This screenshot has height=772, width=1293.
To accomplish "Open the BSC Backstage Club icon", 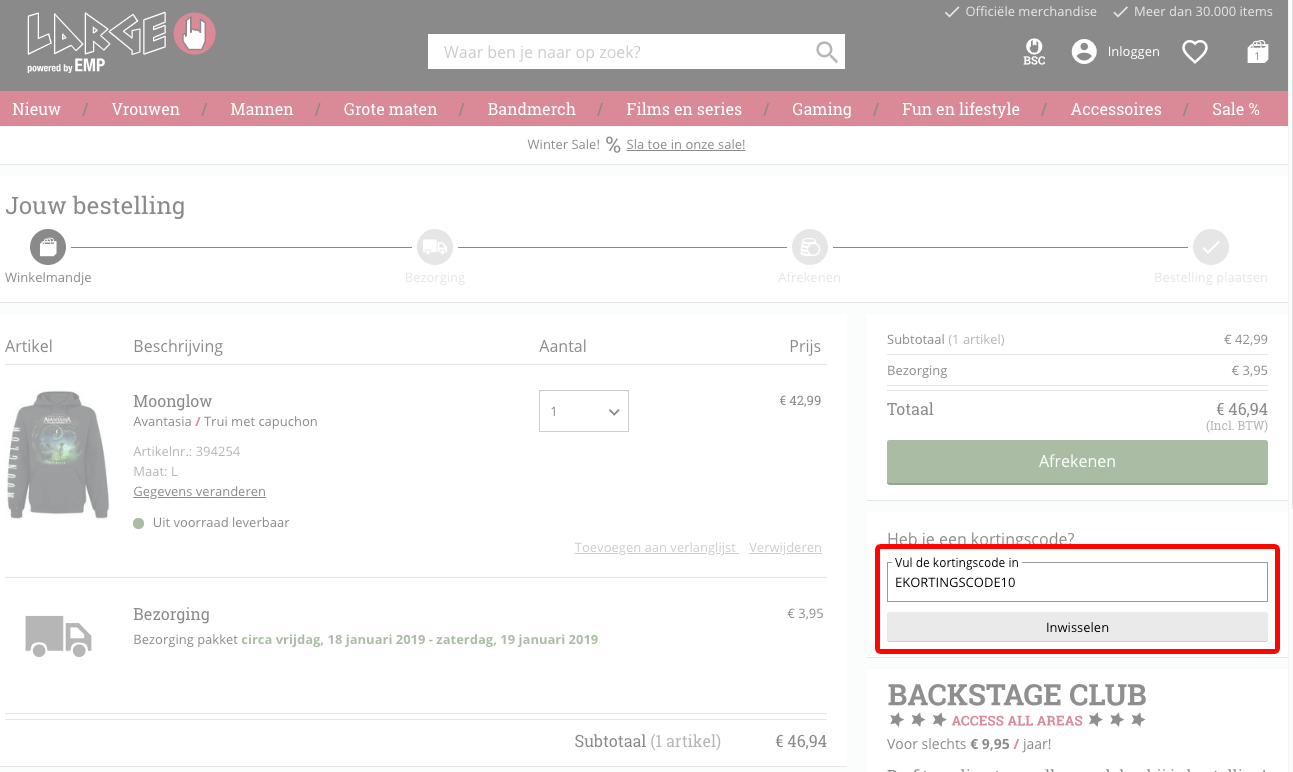I will tap(1034, 52).
